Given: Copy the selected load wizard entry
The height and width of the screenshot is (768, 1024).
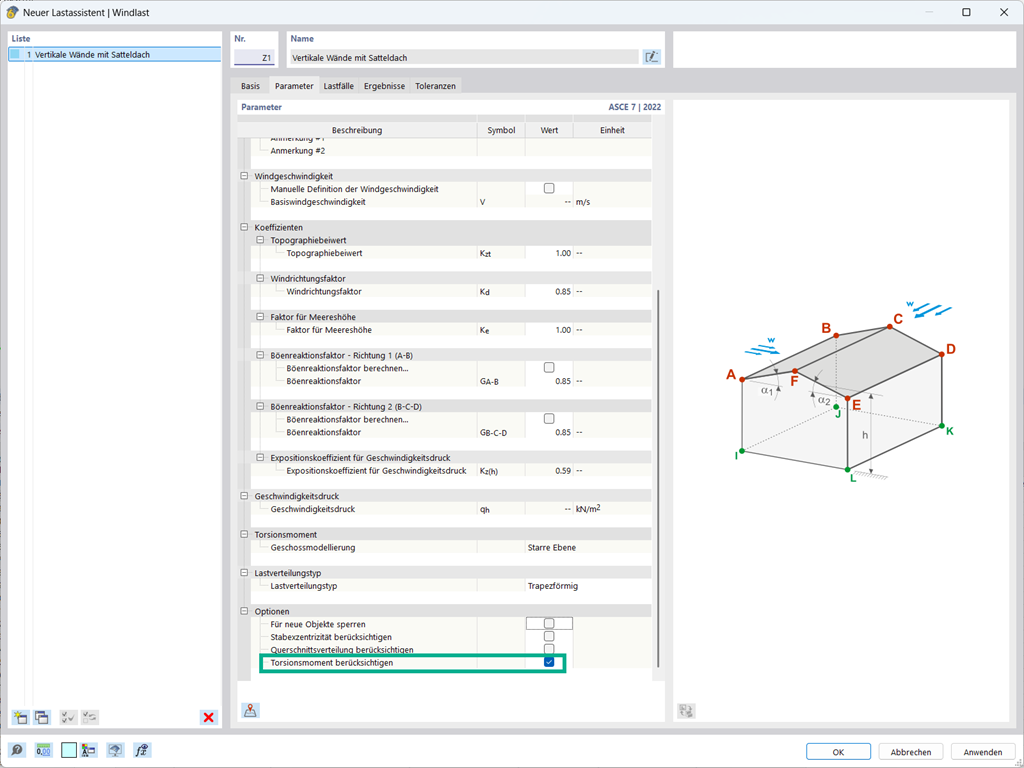Looking at the screenshot, I should [x=42, y=717].
